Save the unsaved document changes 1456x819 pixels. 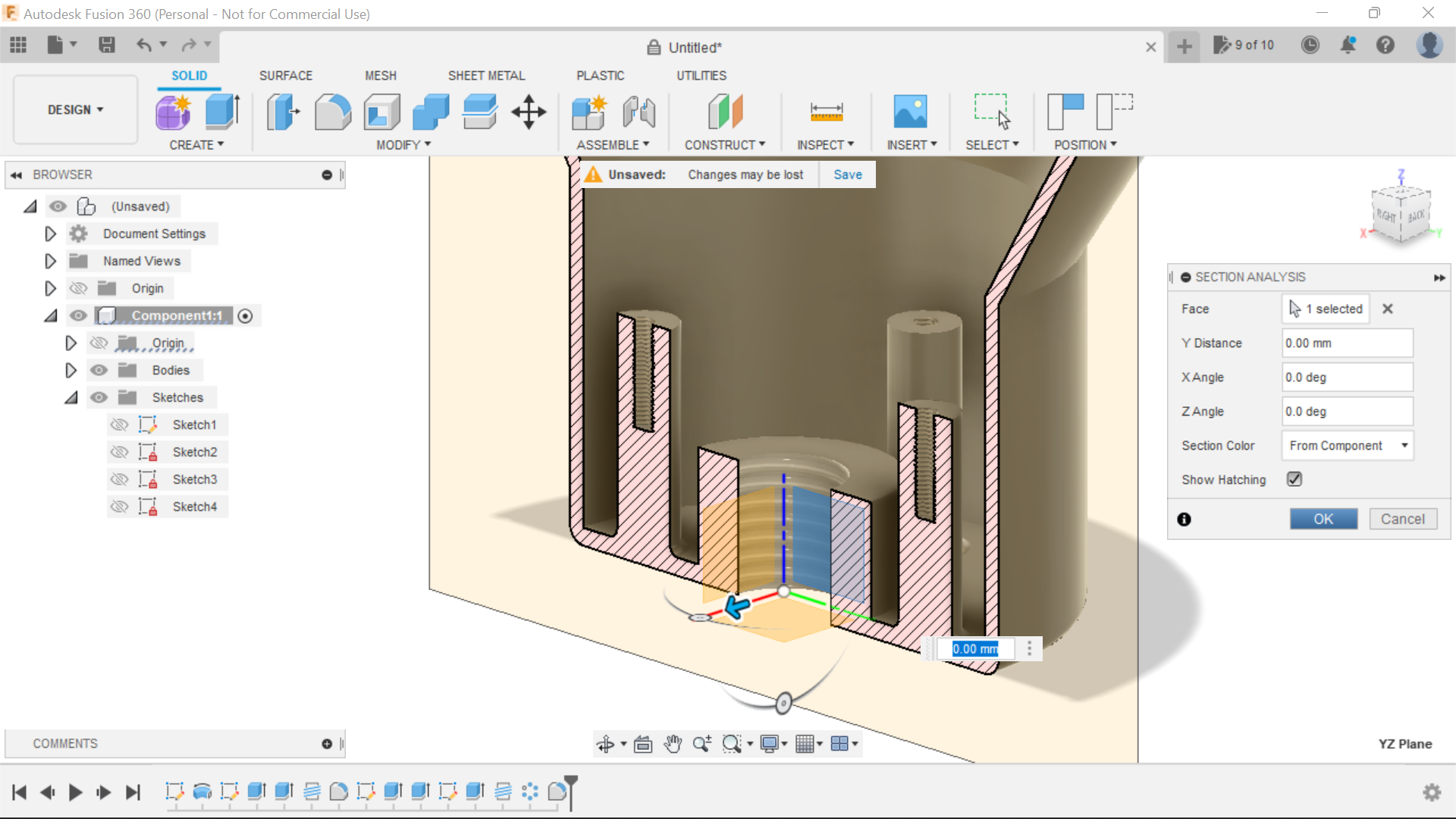pyautogui.click(x=847, y=174)
